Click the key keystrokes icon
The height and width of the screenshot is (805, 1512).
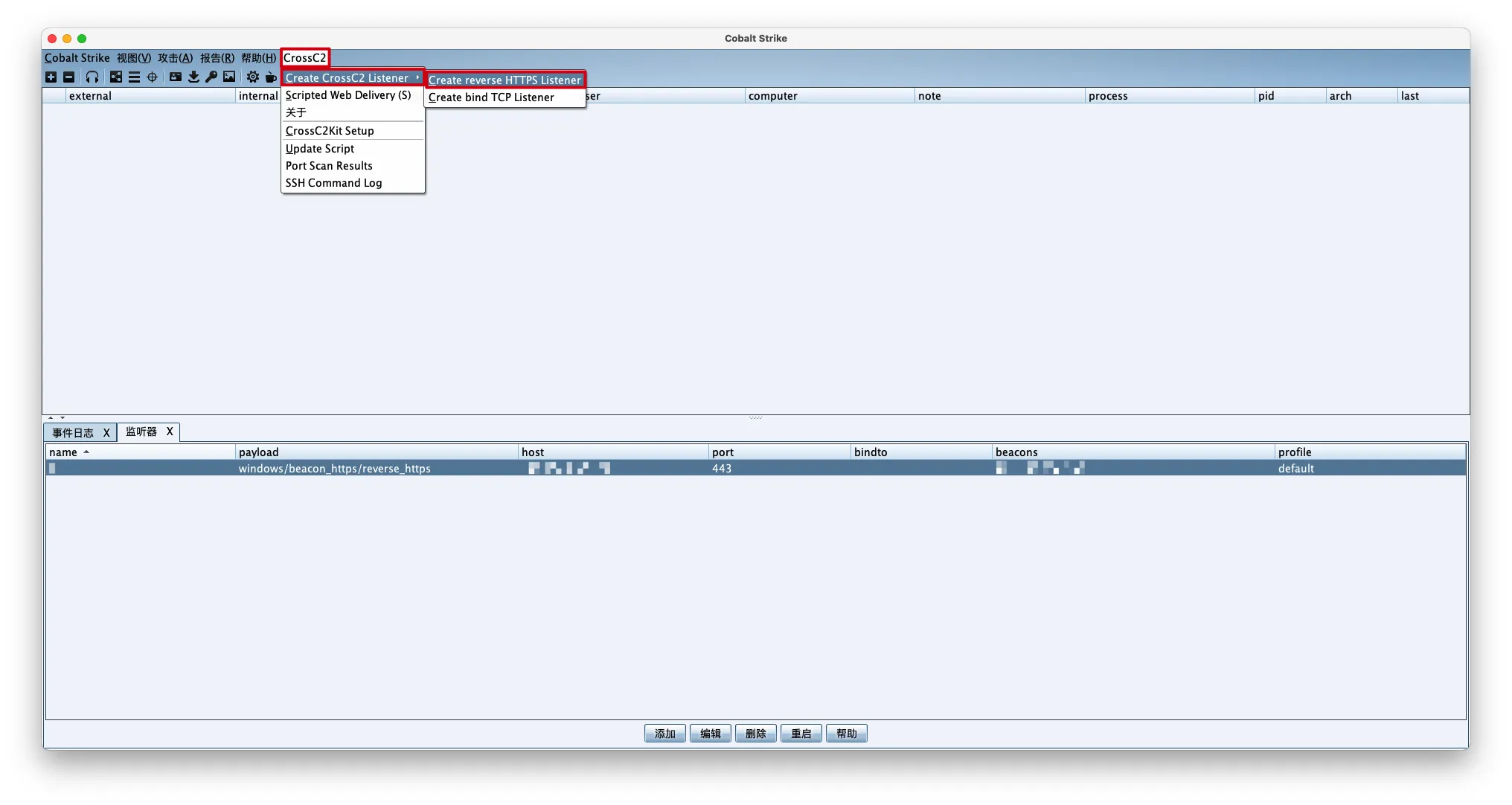(211, 77)
